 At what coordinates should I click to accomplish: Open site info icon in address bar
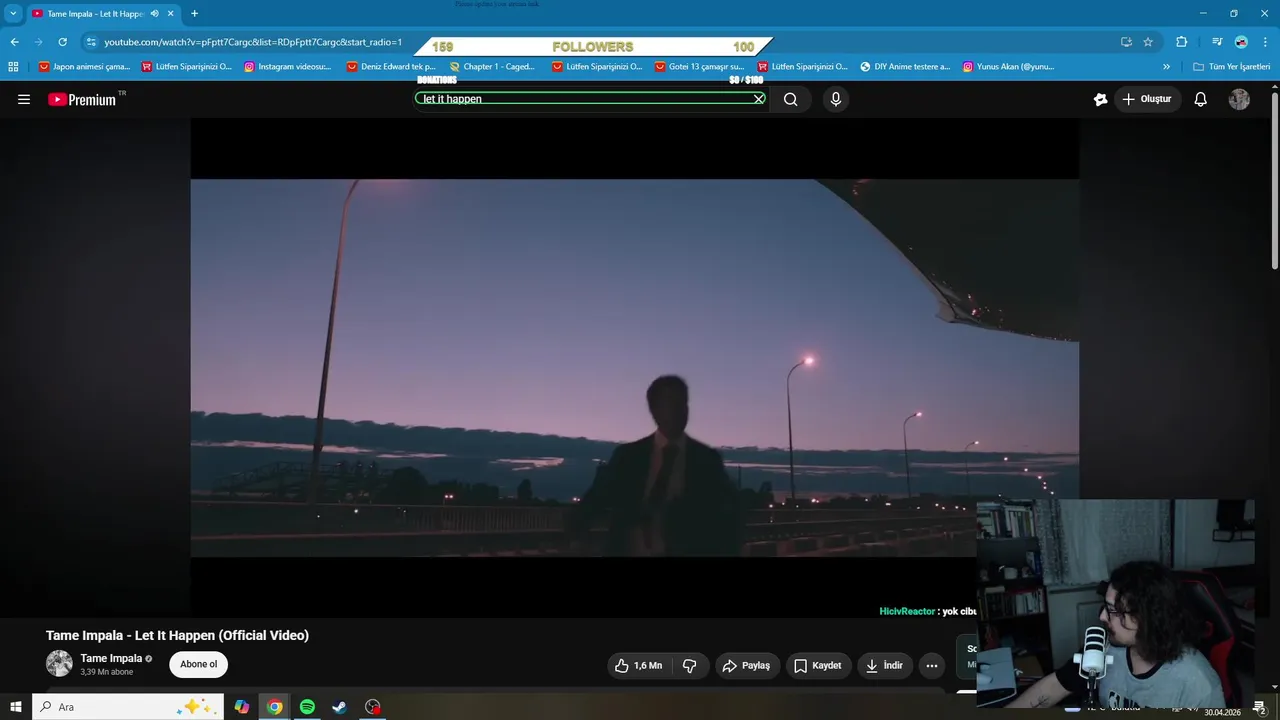pyautogui.click(x=91, y=42)
